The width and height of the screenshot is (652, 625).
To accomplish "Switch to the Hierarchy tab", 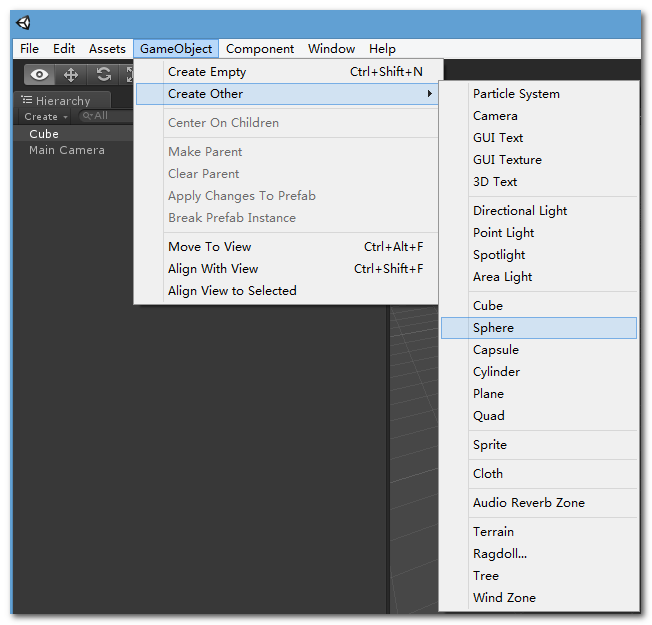I will pos(62,100).
